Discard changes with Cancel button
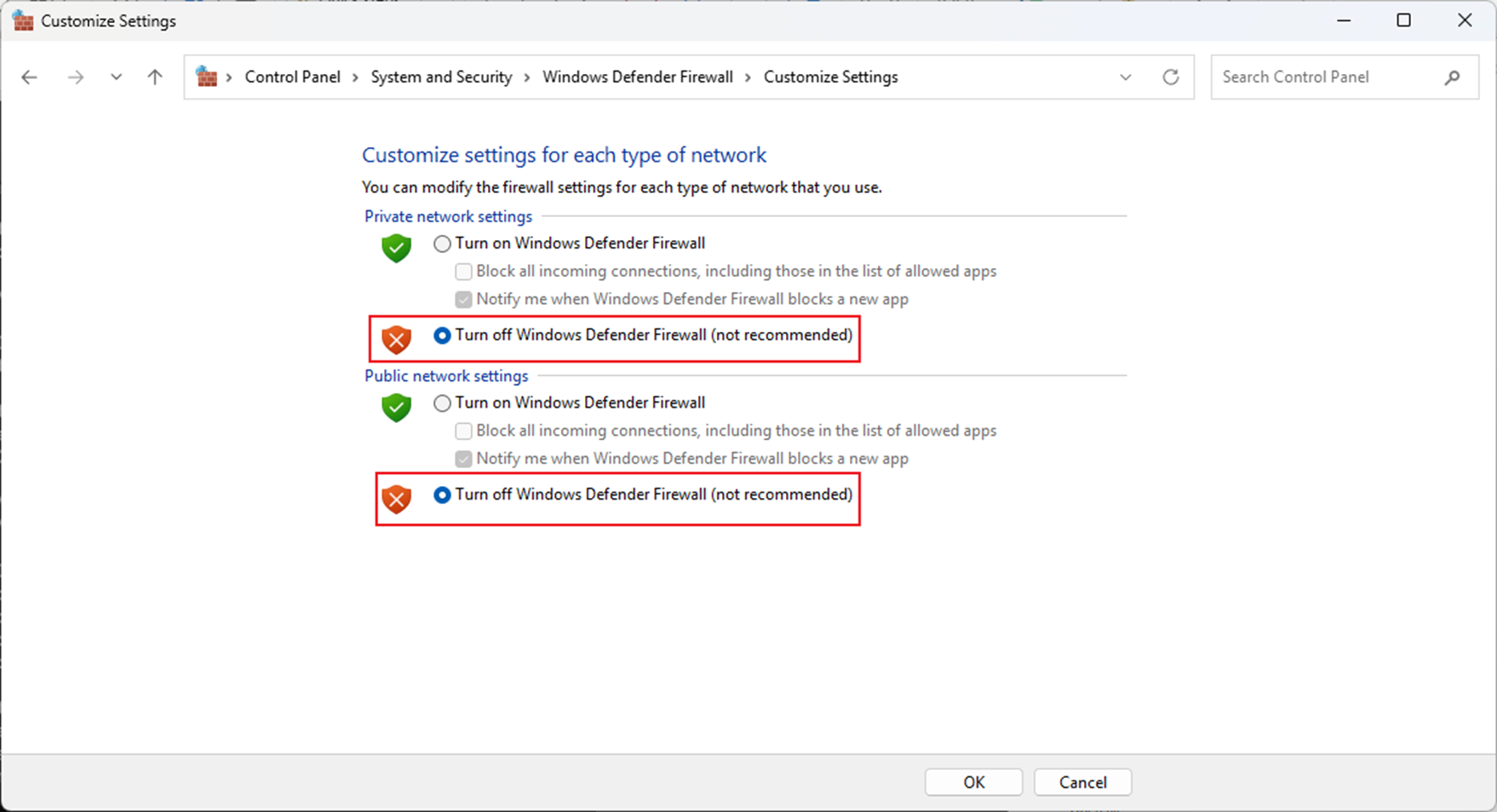The width and height of the screenshot is (1497, 812). point(1082,782)
